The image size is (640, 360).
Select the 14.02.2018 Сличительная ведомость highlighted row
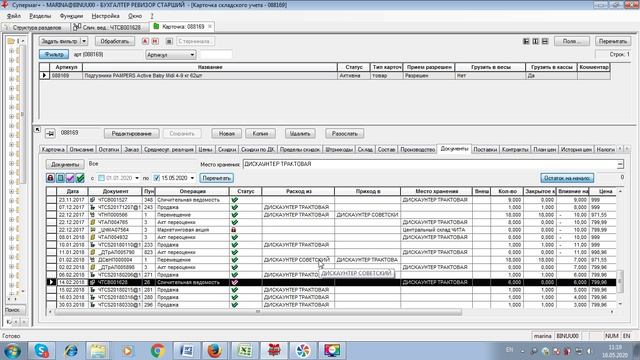[x=331, y=282]
